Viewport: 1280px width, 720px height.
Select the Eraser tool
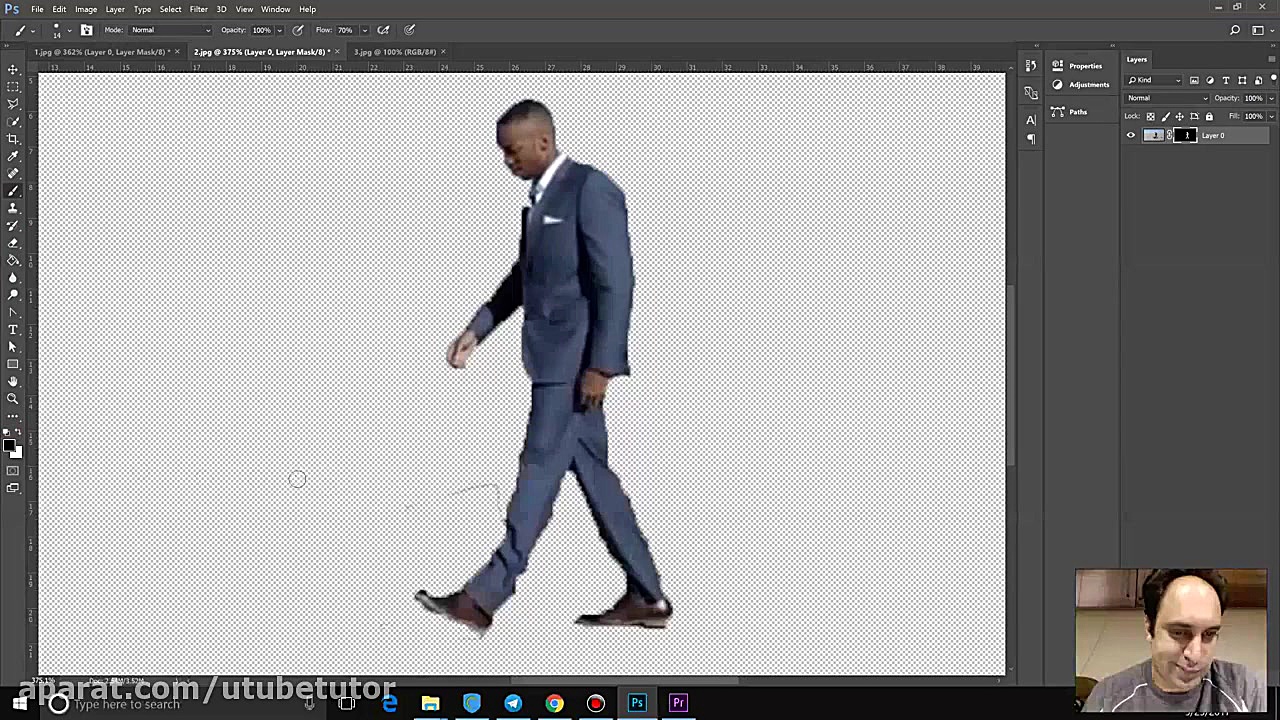click(x=13, y=242)
